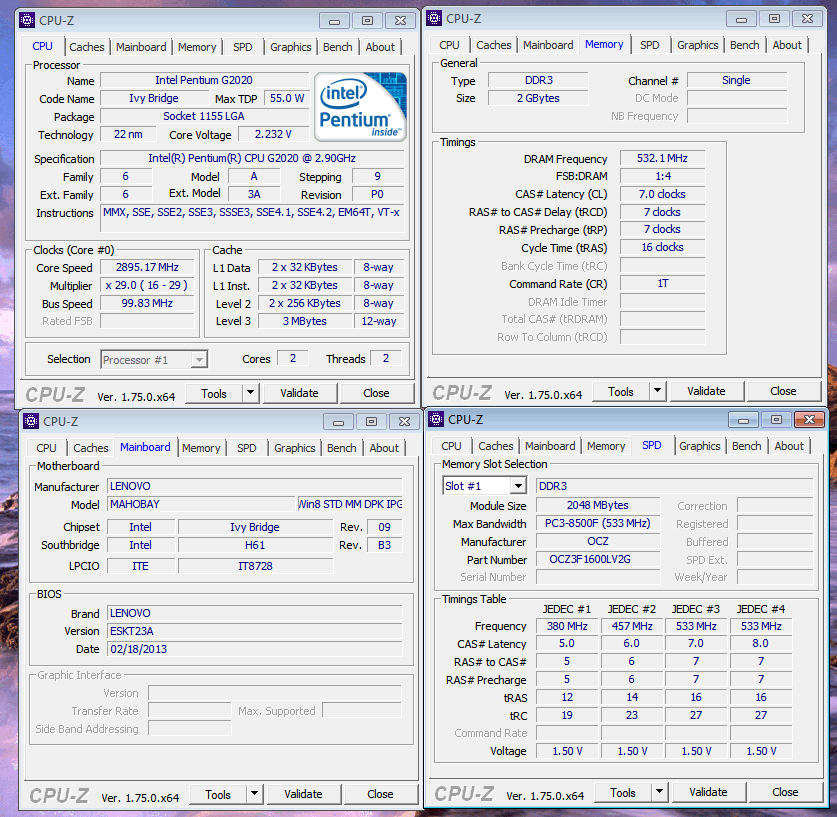The height and width of the screenshot is (817, 837).
Task: Click the Instructions field listing MMX, SSE
Action: 252,218
